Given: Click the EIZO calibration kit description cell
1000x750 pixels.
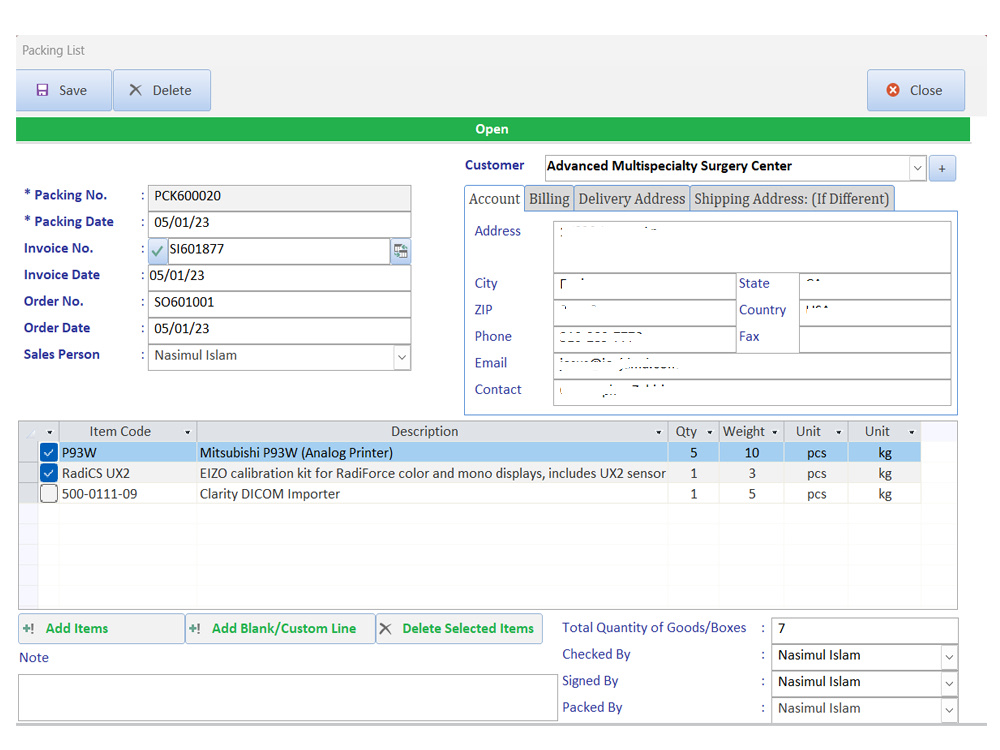Looking at the screenshot, I should [x=432, y=473].
